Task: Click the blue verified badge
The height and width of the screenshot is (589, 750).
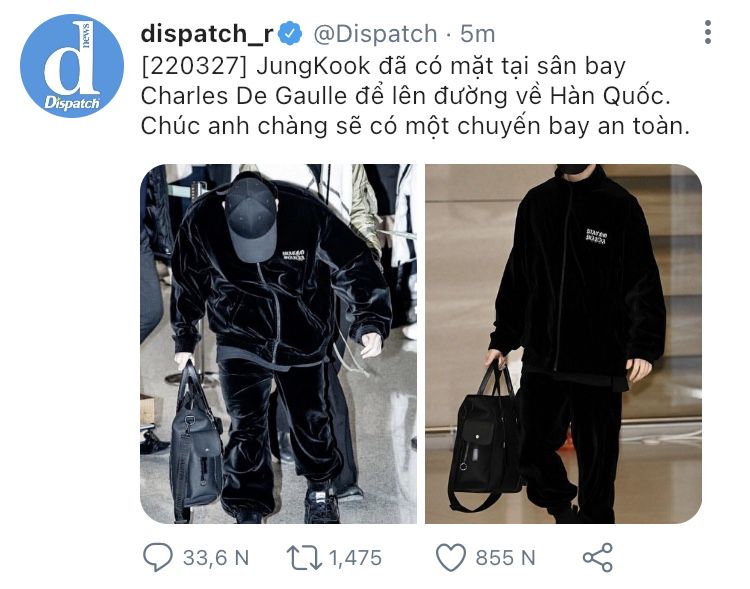Action: click(290, 33)
